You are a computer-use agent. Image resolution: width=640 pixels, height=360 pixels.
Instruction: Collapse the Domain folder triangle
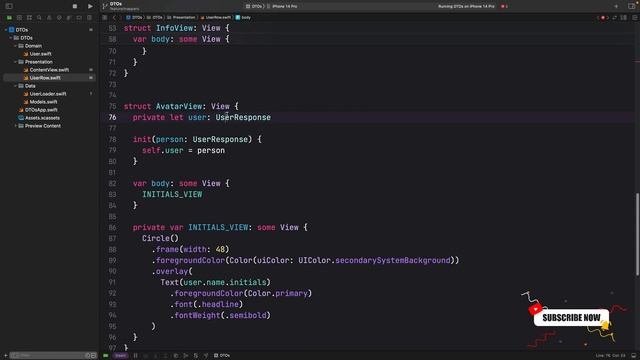16,46
